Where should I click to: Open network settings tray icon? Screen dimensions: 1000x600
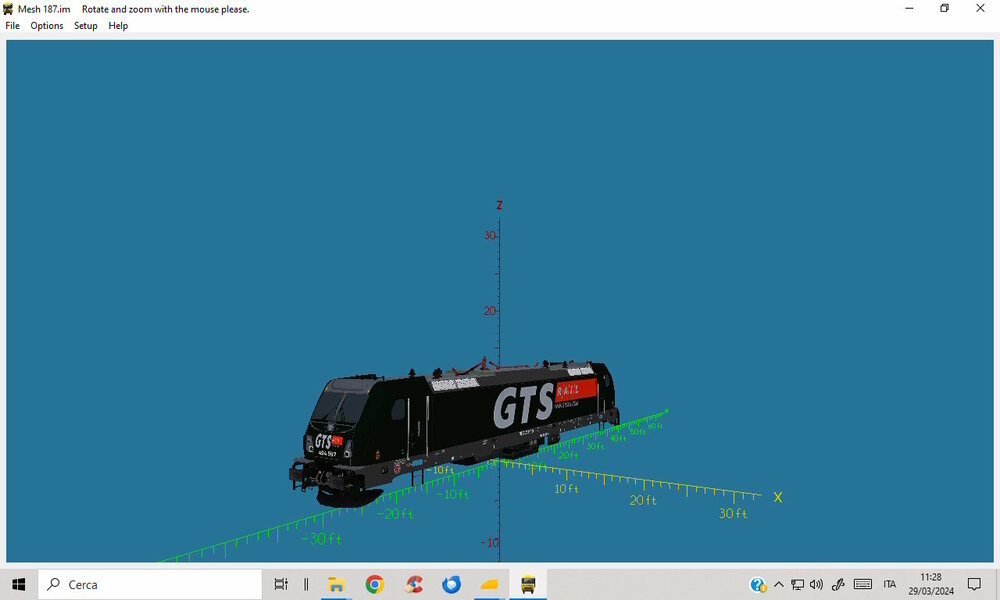point(797,584)
